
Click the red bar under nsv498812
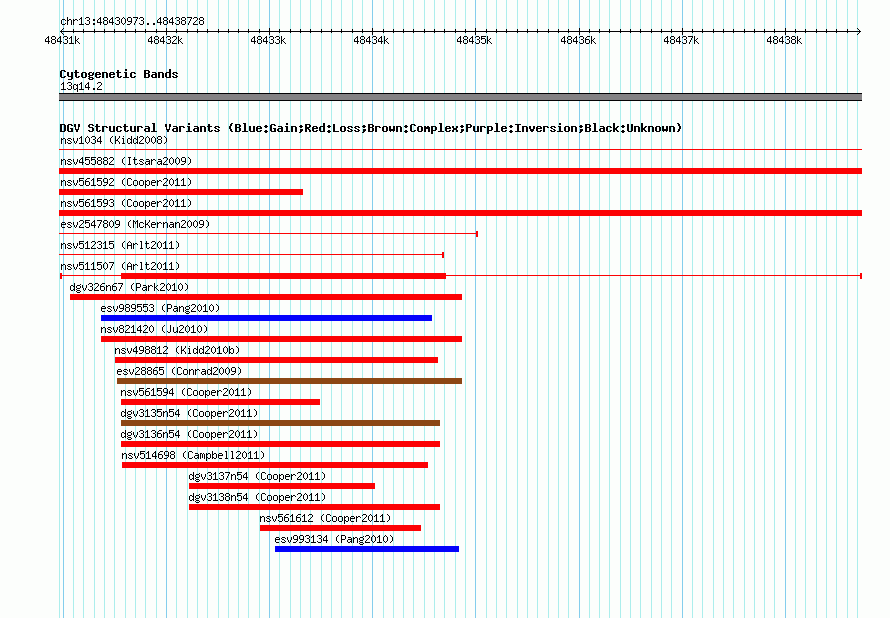click(x=276, y=360)
